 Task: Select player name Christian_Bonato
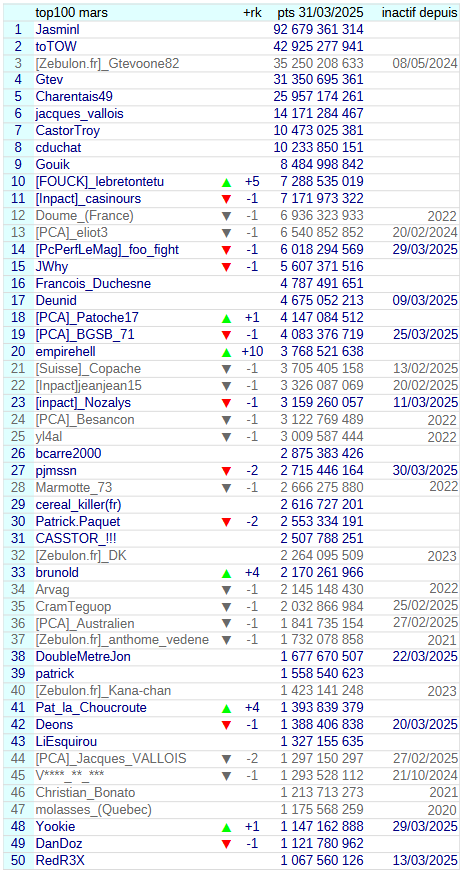click(85, 793)
